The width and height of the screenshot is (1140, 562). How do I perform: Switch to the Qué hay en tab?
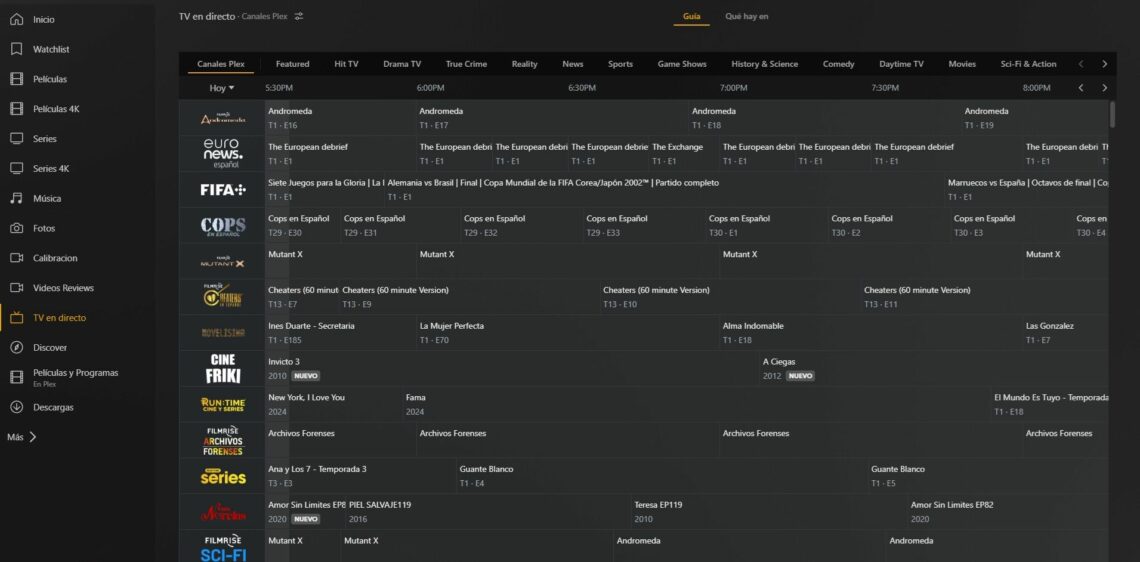pos(746,17)
